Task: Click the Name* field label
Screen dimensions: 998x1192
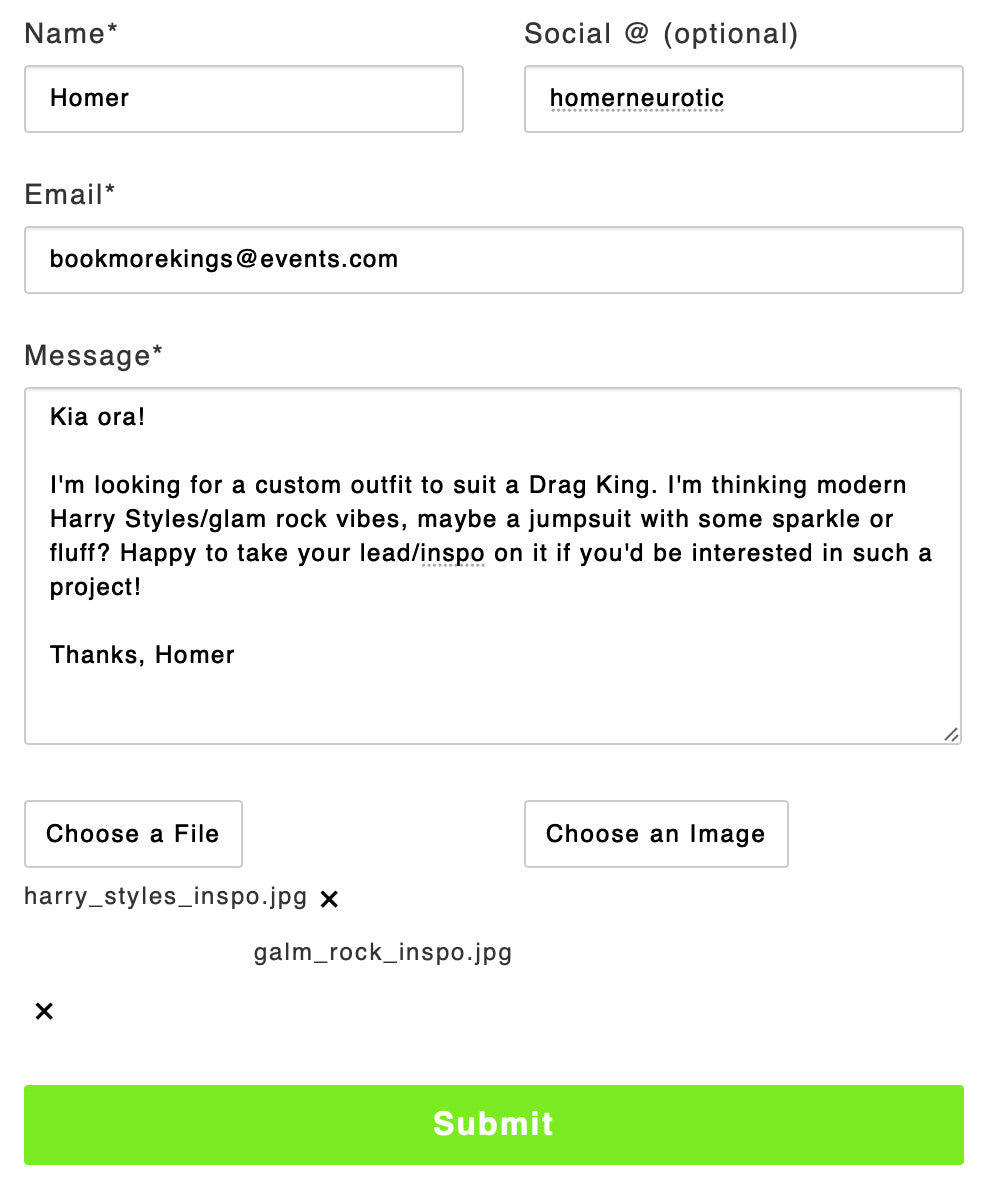Action: click(71, 33)
